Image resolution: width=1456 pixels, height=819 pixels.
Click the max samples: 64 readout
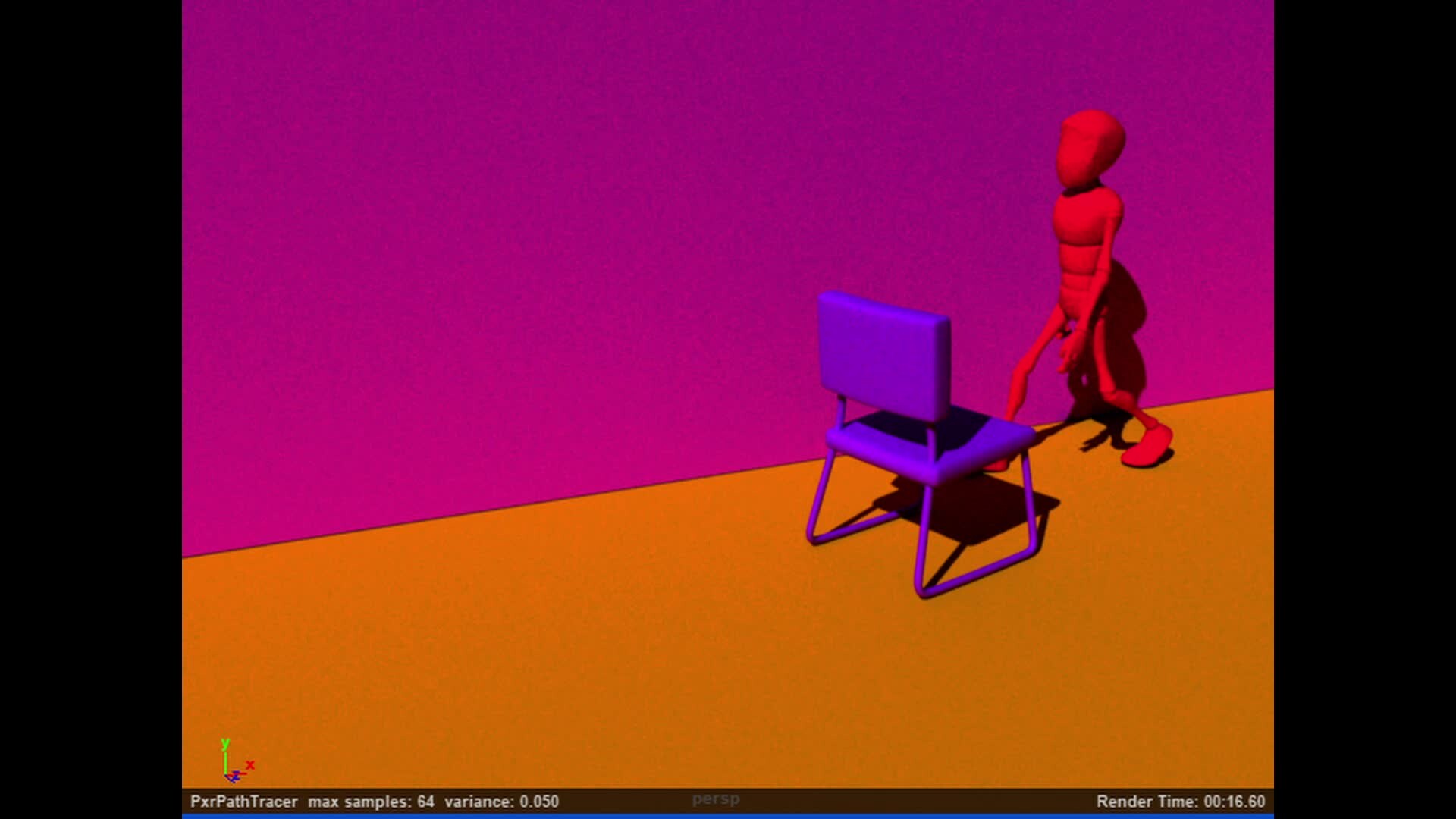coord(371,801)
